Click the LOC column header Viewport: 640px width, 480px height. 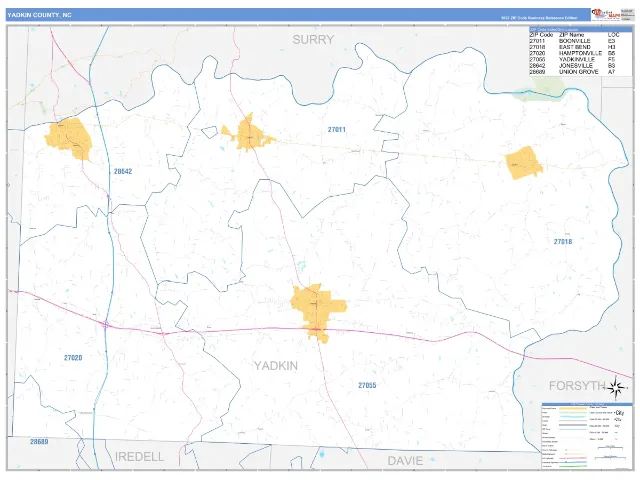(x=613, y=35)
